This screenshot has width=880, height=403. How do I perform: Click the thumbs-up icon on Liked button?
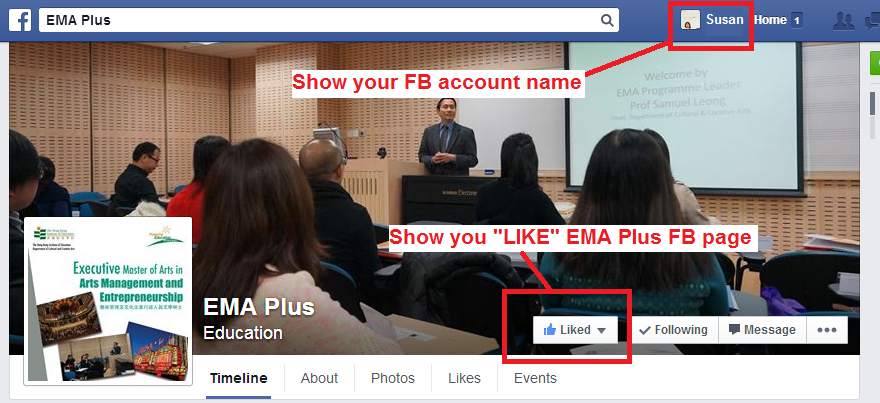tap(550, 329)
